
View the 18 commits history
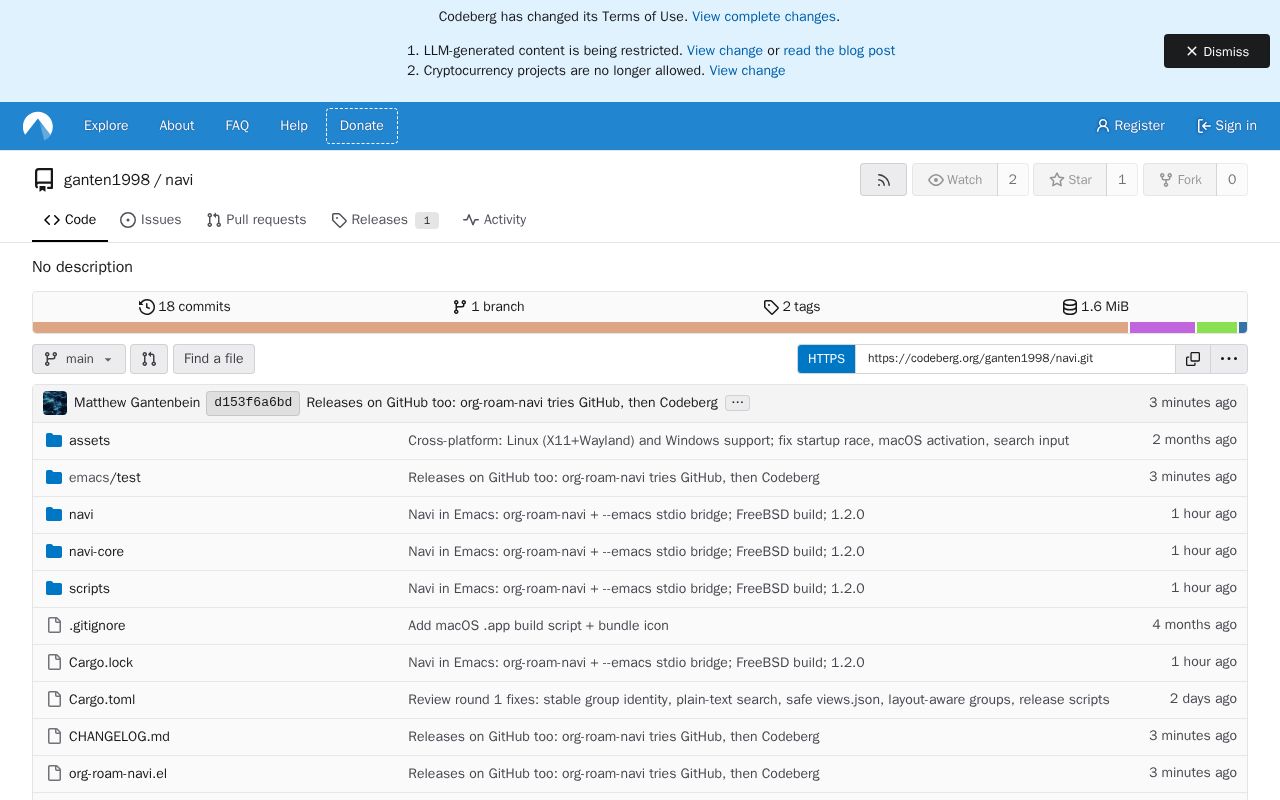(x=185, y=307)
